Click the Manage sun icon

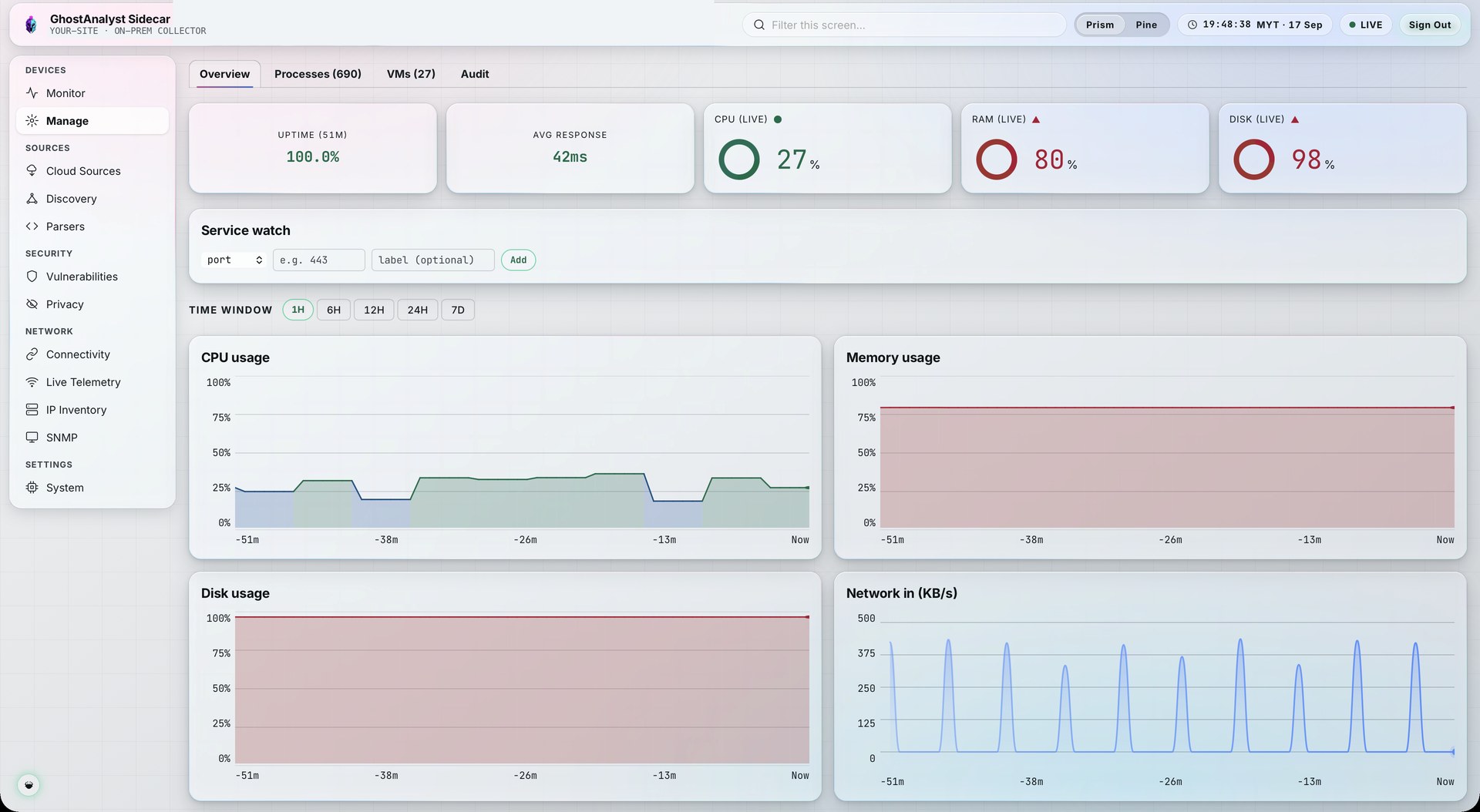[32, 121]
